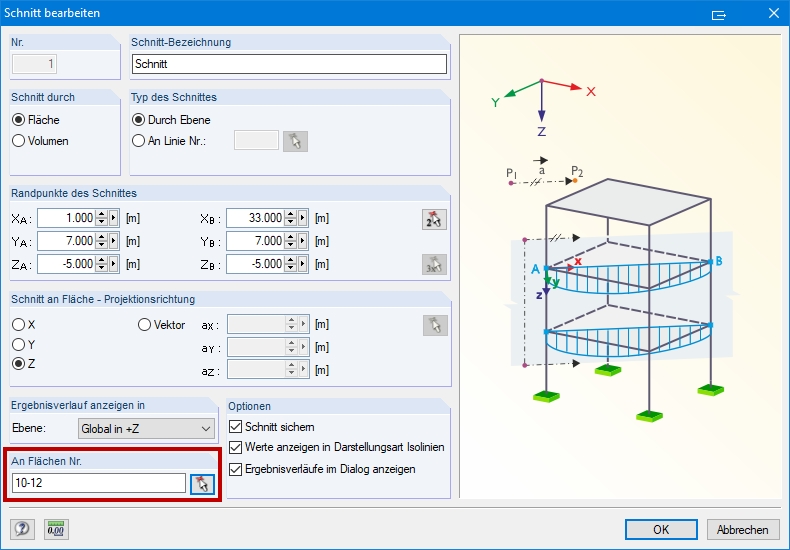790x550 pixels.
Task: Close the Schnitt bearbeiten dialog
Action: (x=773, y=13)
